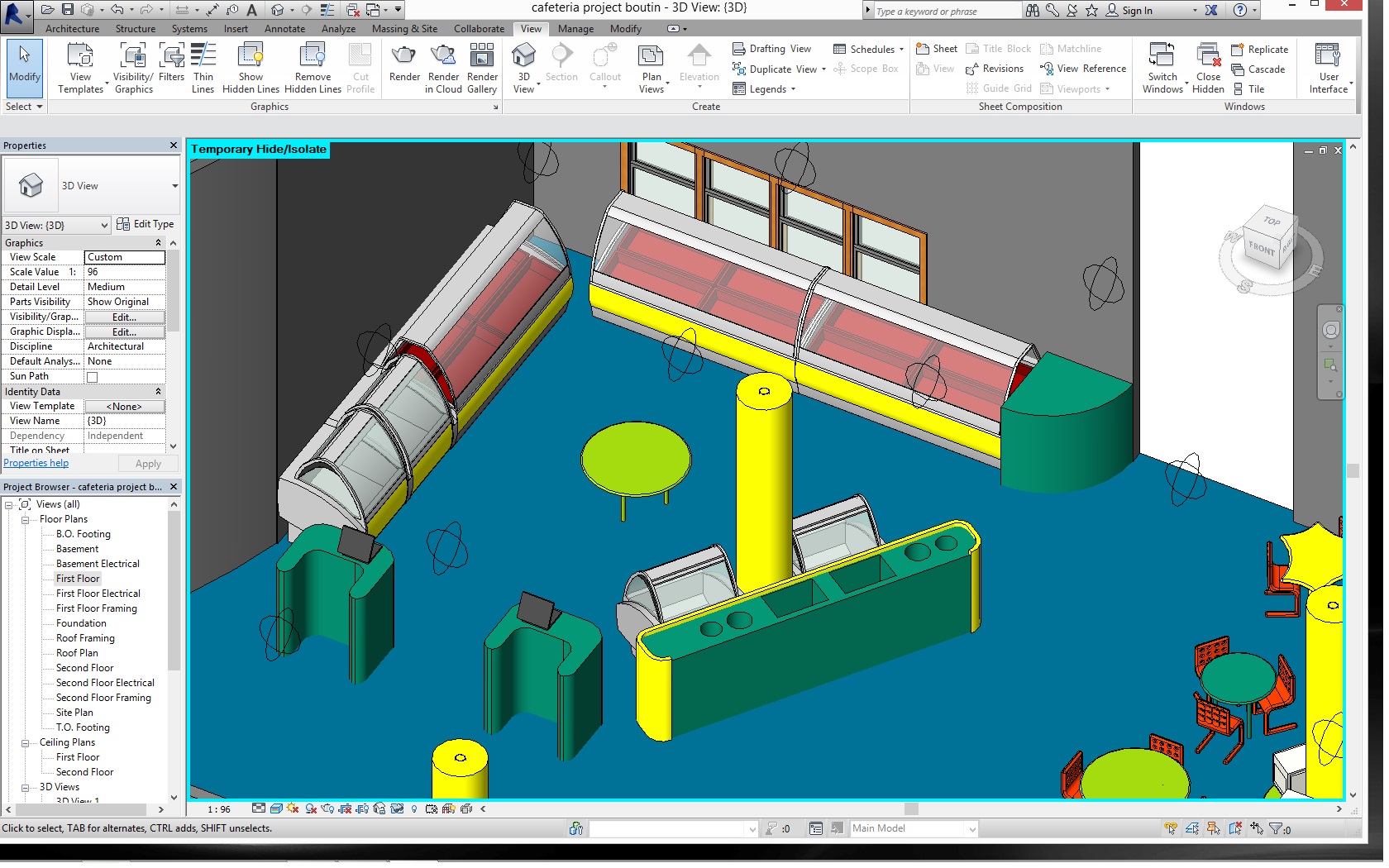Click the ViewCube FRONT face
Image resolution: width=1389 pixels, height=868 pixels.
[x=1262, y=249]
